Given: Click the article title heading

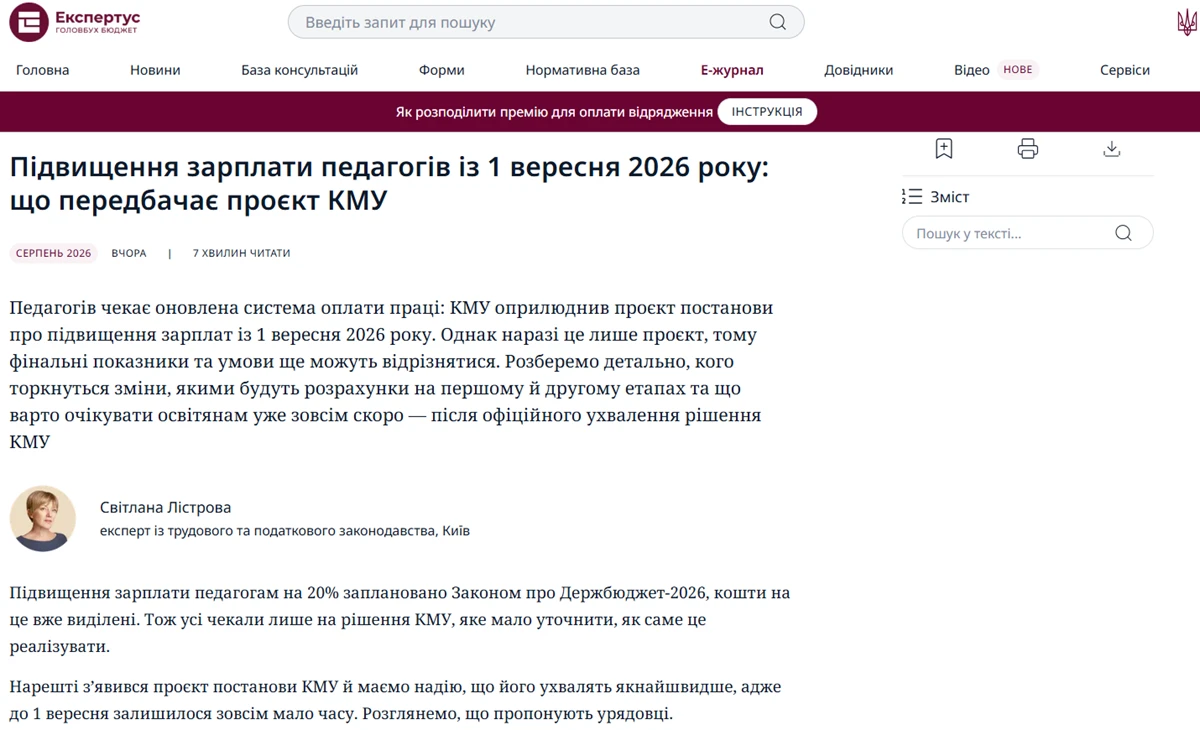Looking at the screenshot, I should pos(390,184).
